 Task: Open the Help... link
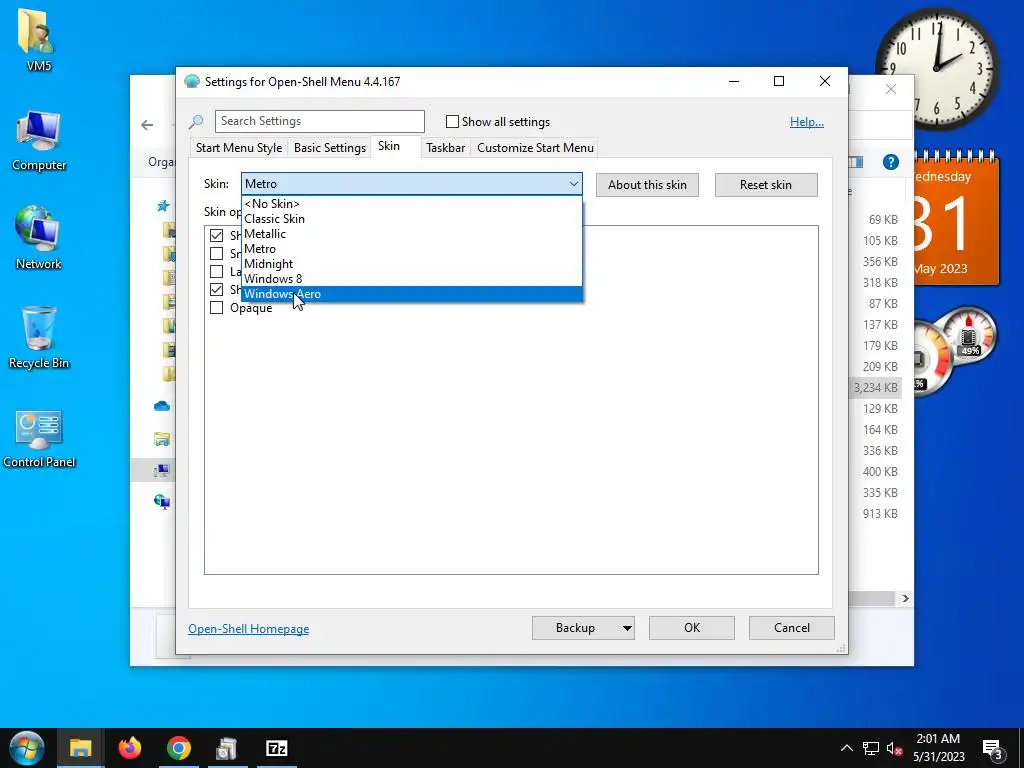(807, 122)
